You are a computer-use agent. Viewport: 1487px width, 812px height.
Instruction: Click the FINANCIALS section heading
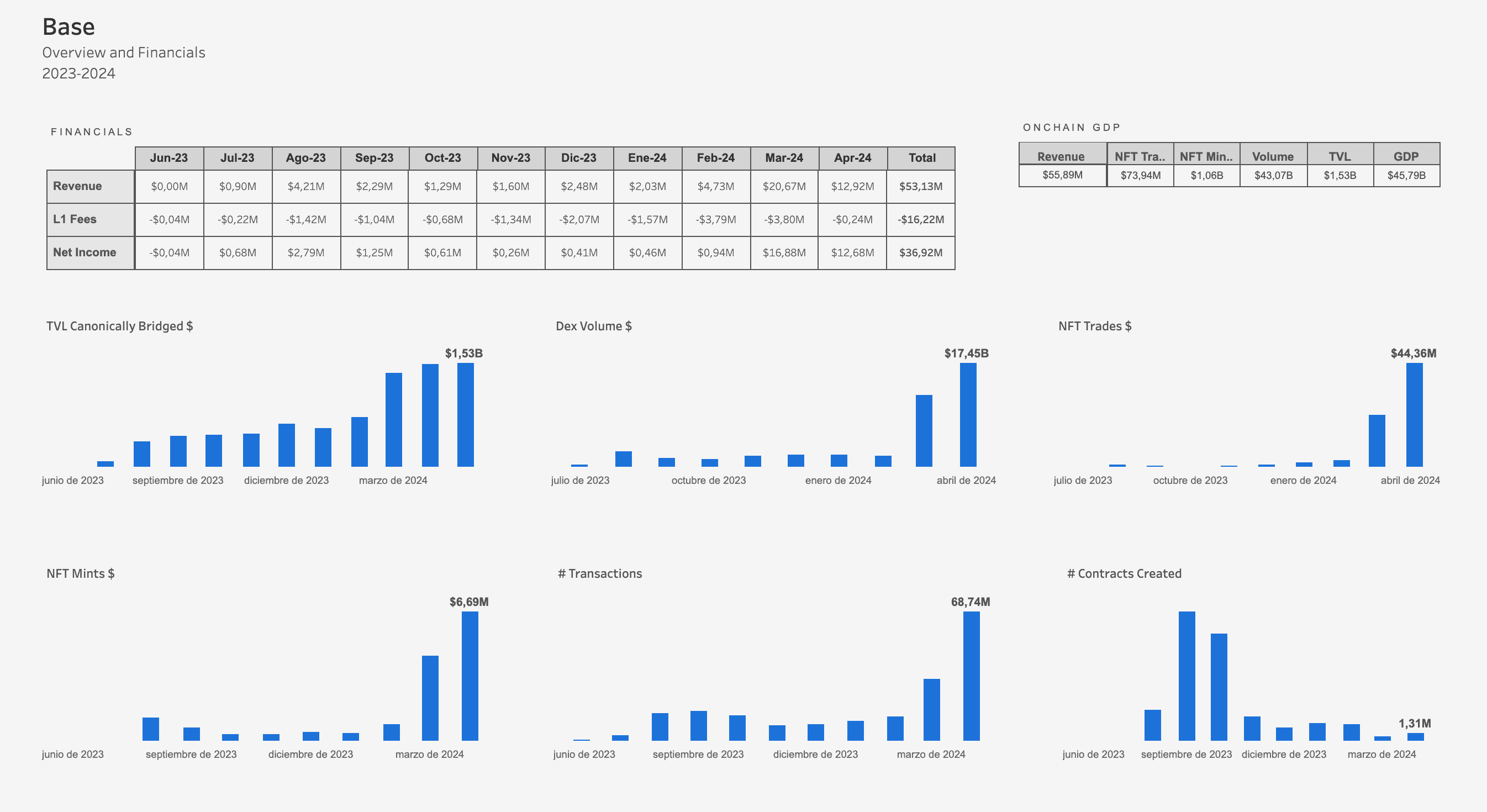[92, 132]
